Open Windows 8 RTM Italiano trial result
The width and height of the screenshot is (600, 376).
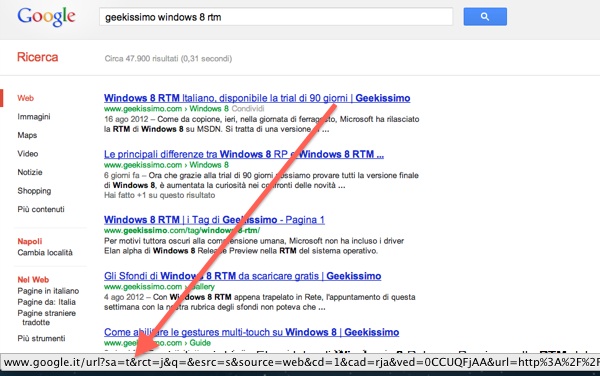[257, 98]
